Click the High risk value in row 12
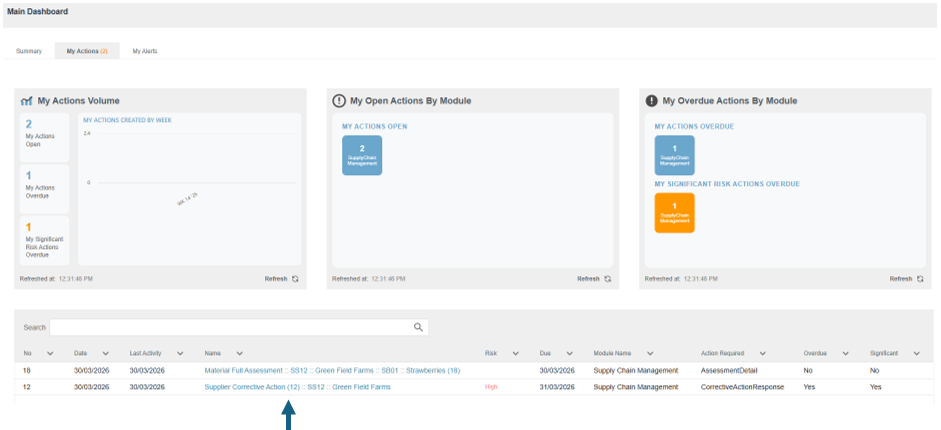 pyautogui.click(x=491, y=387)
